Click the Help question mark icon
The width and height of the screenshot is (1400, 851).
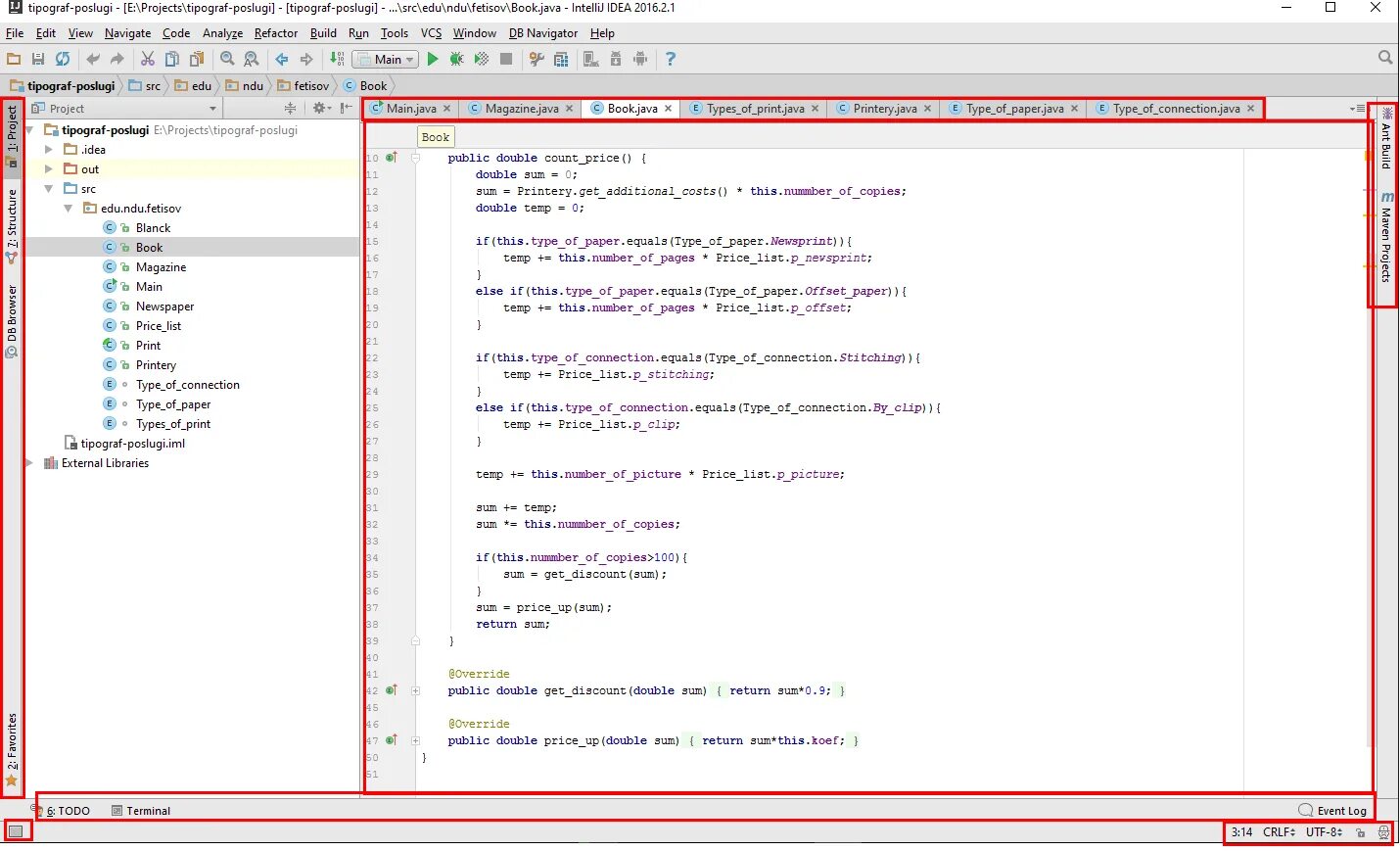(x=671, y=60)
